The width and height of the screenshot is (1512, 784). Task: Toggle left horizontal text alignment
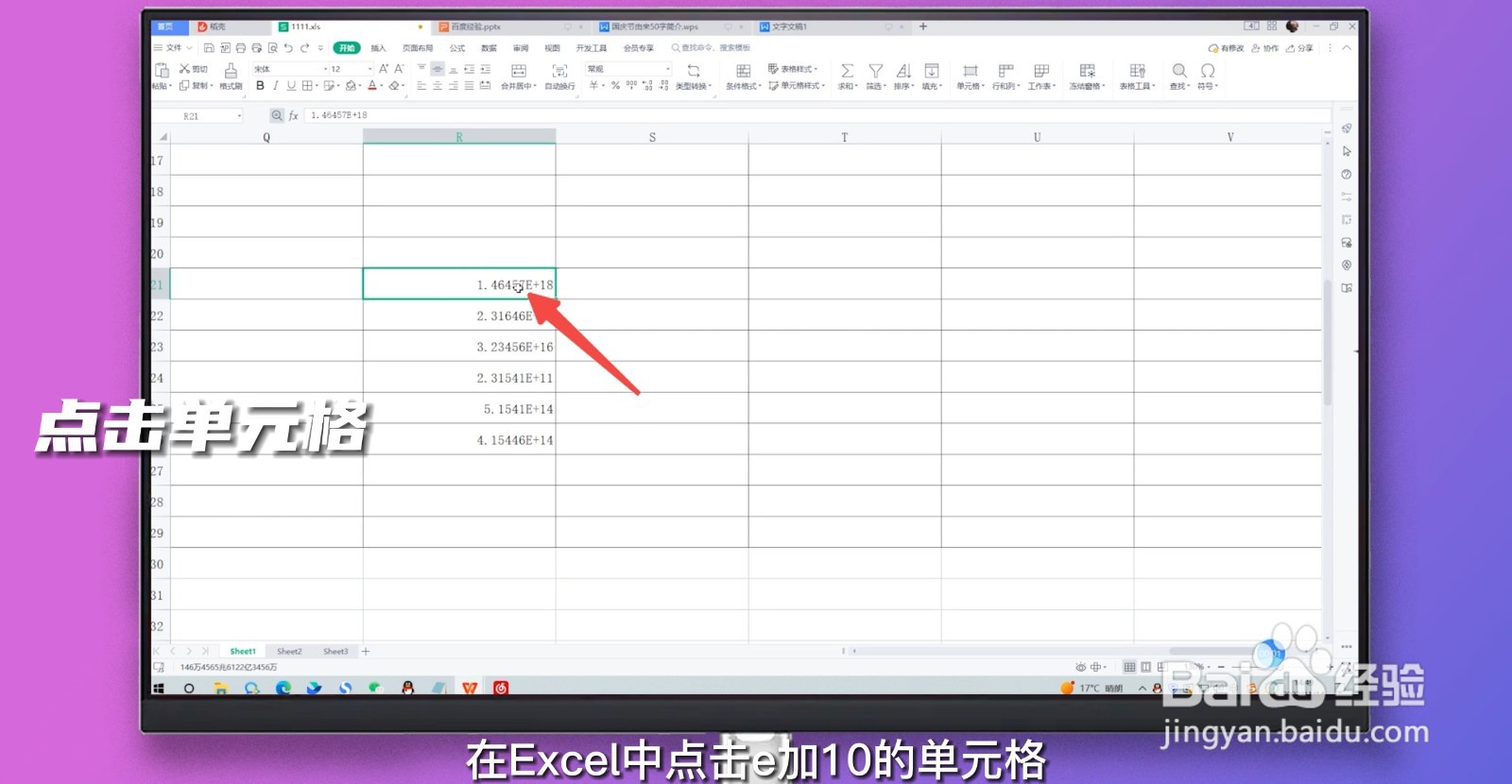click(421, 85)
